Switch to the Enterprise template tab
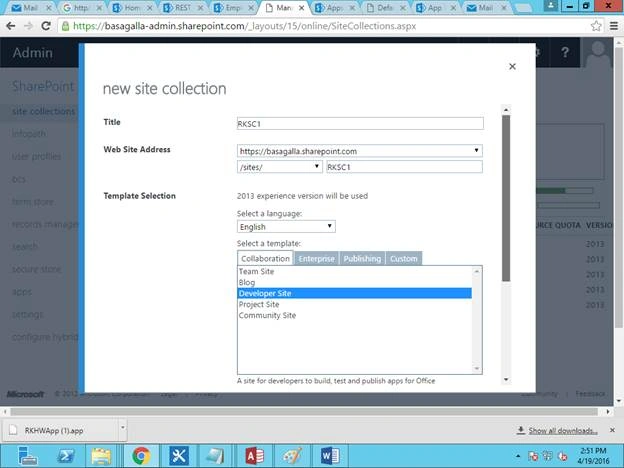Viewport: 624px width, 468px height. [x=316, y=259]
